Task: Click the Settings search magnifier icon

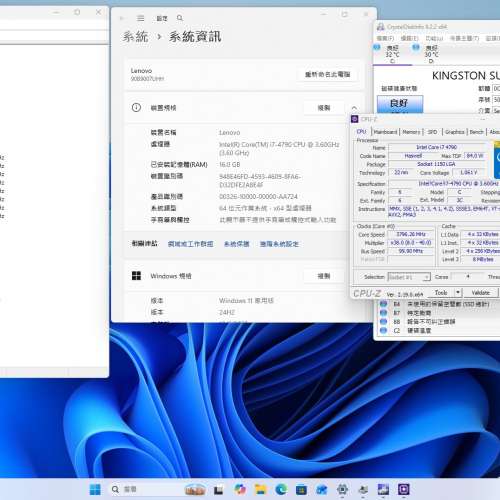Action: (x=180, y=18)
